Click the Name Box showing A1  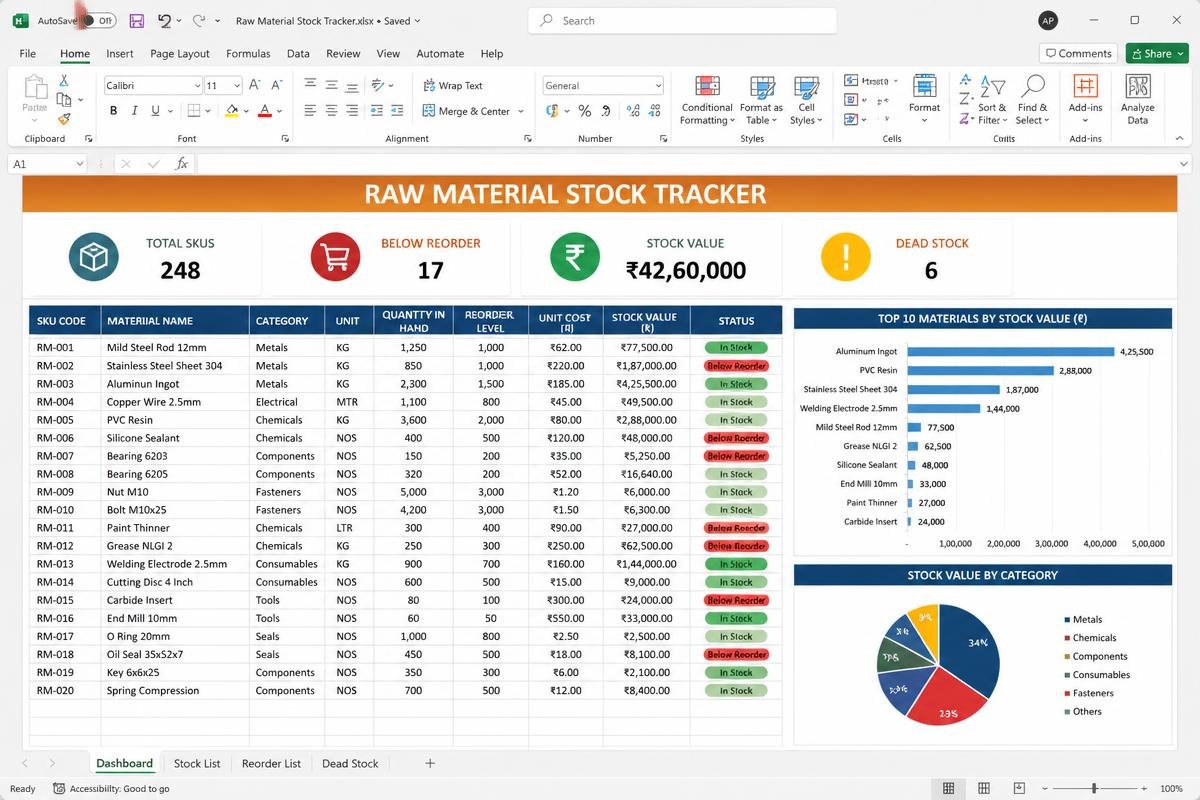pyautogui.click(x=43, y=163)
